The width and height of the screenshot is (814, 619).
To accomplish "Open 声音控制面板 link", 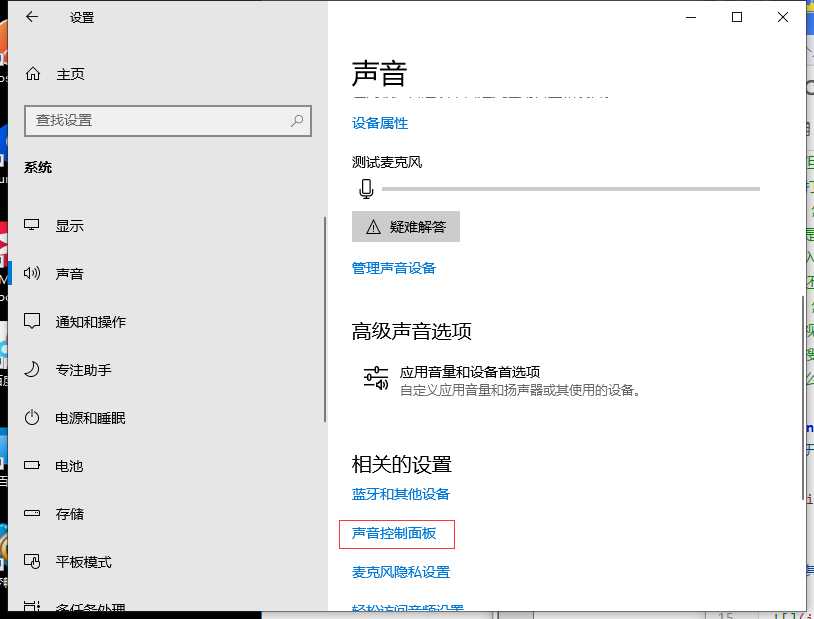I will (394, 533).
